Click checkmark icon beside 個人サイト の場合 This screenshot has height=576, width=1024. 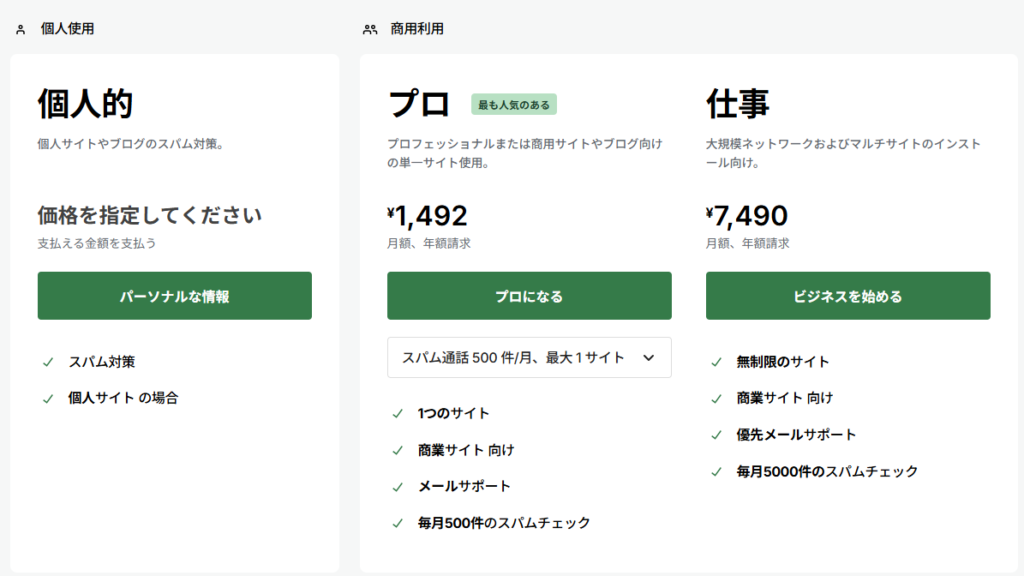[x=48, y=398]
